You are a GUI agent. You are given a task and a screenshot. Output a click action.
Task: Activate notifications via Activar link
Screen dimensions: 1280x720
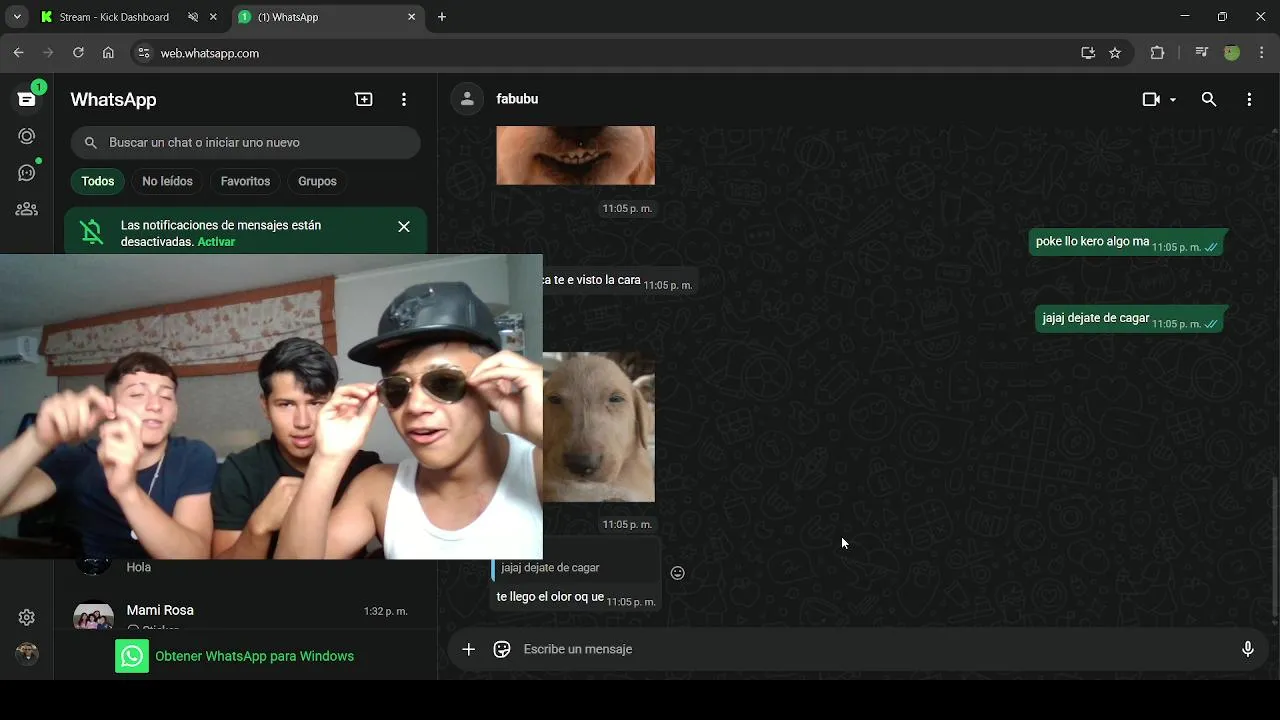pos(216,242)
